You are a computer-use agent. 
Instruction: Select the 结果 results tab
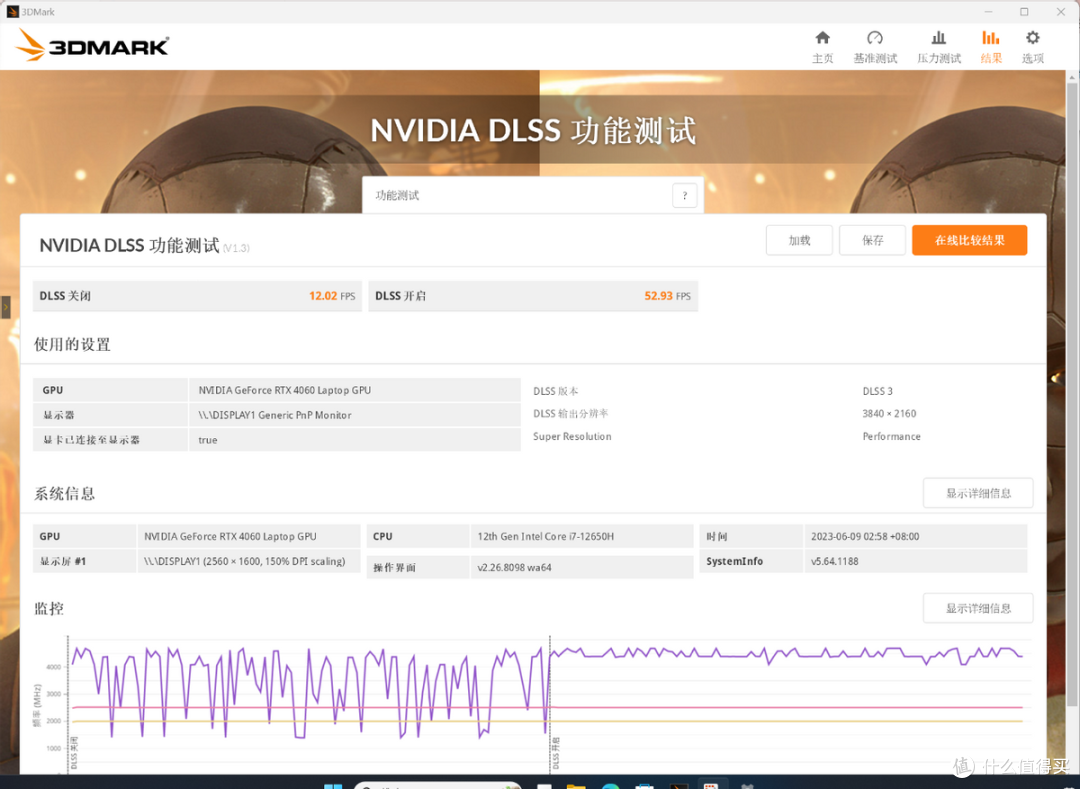(990, 48)
